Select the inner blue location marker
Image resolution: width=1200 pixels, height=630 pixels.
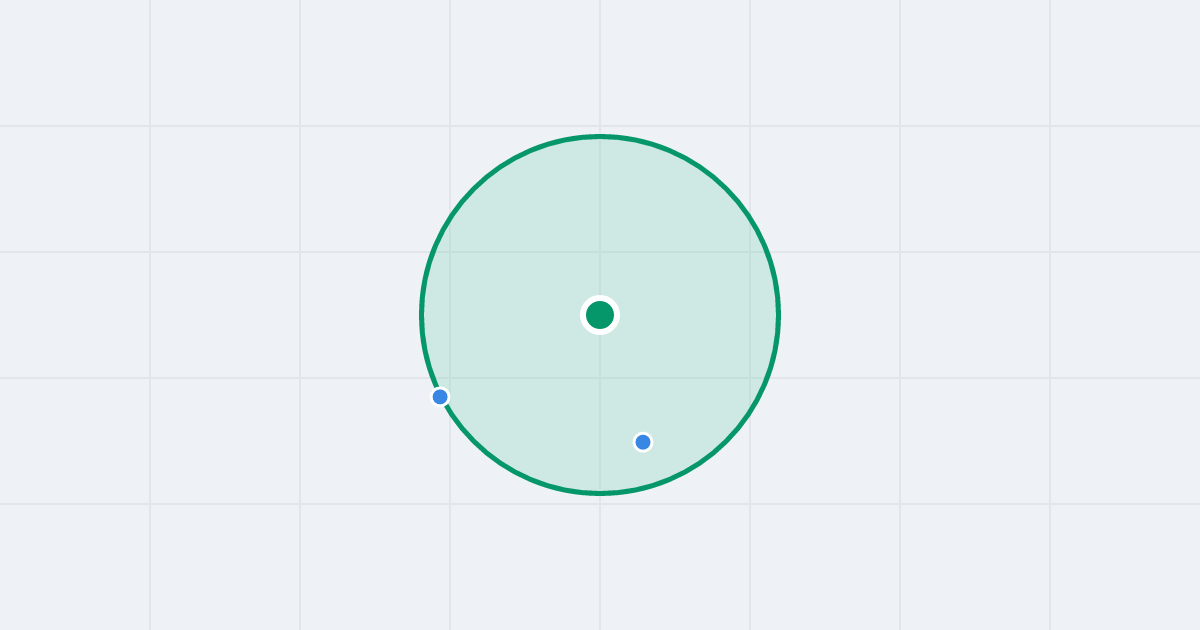click(643, 442)
